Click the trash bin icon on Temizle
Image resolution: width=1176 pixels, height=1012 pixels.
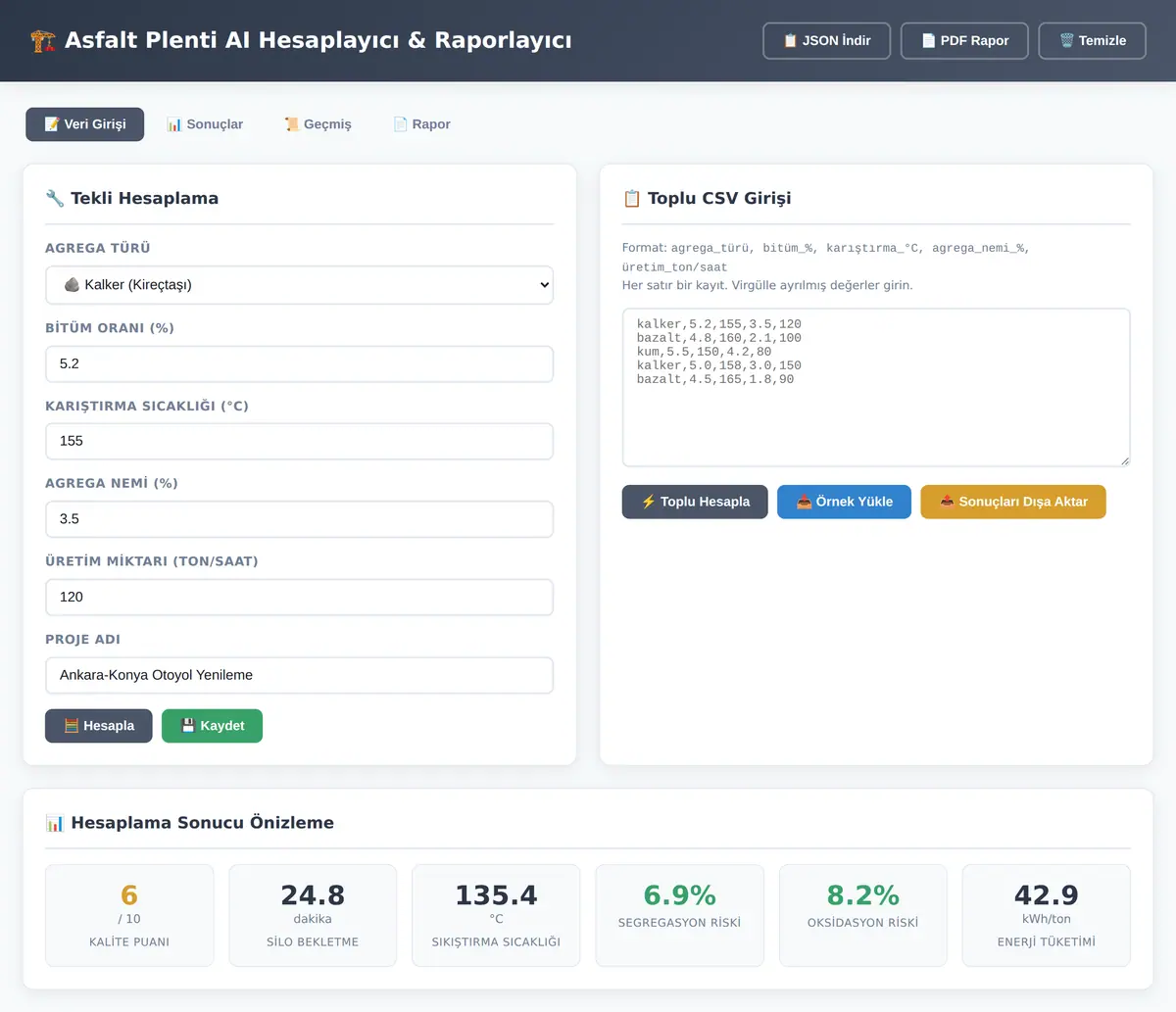tap(1066, 40)
